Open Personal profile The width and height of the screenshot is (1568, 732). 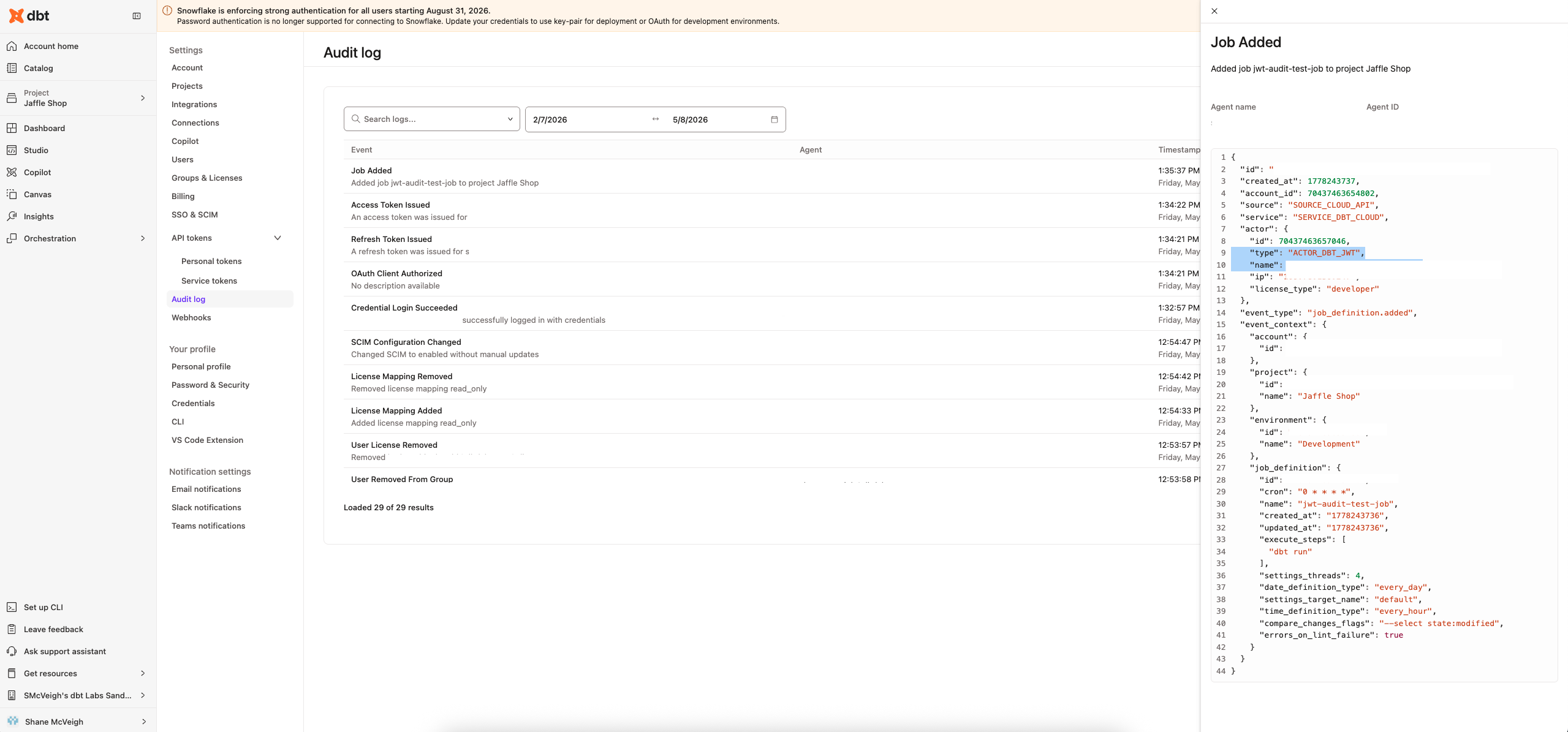(x=201, y=366)
